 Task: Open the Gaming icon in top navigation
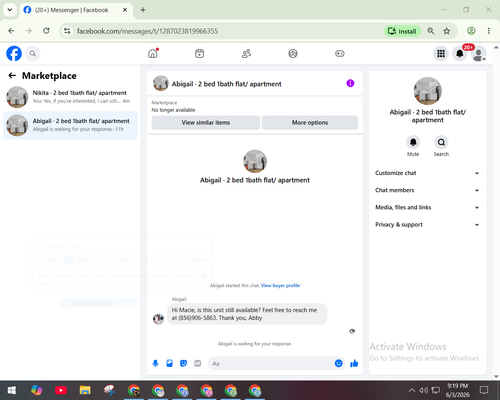tap(340, 53)
